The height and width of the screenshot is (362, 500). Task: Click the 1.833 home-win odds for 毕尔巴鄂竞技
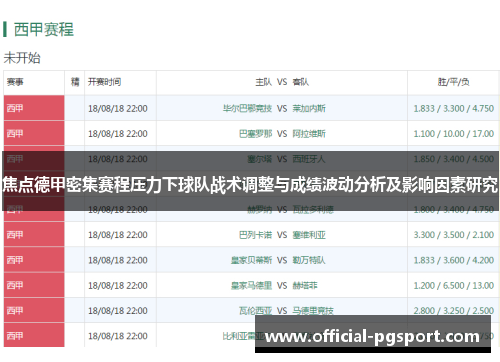click(x=424, y=108)
